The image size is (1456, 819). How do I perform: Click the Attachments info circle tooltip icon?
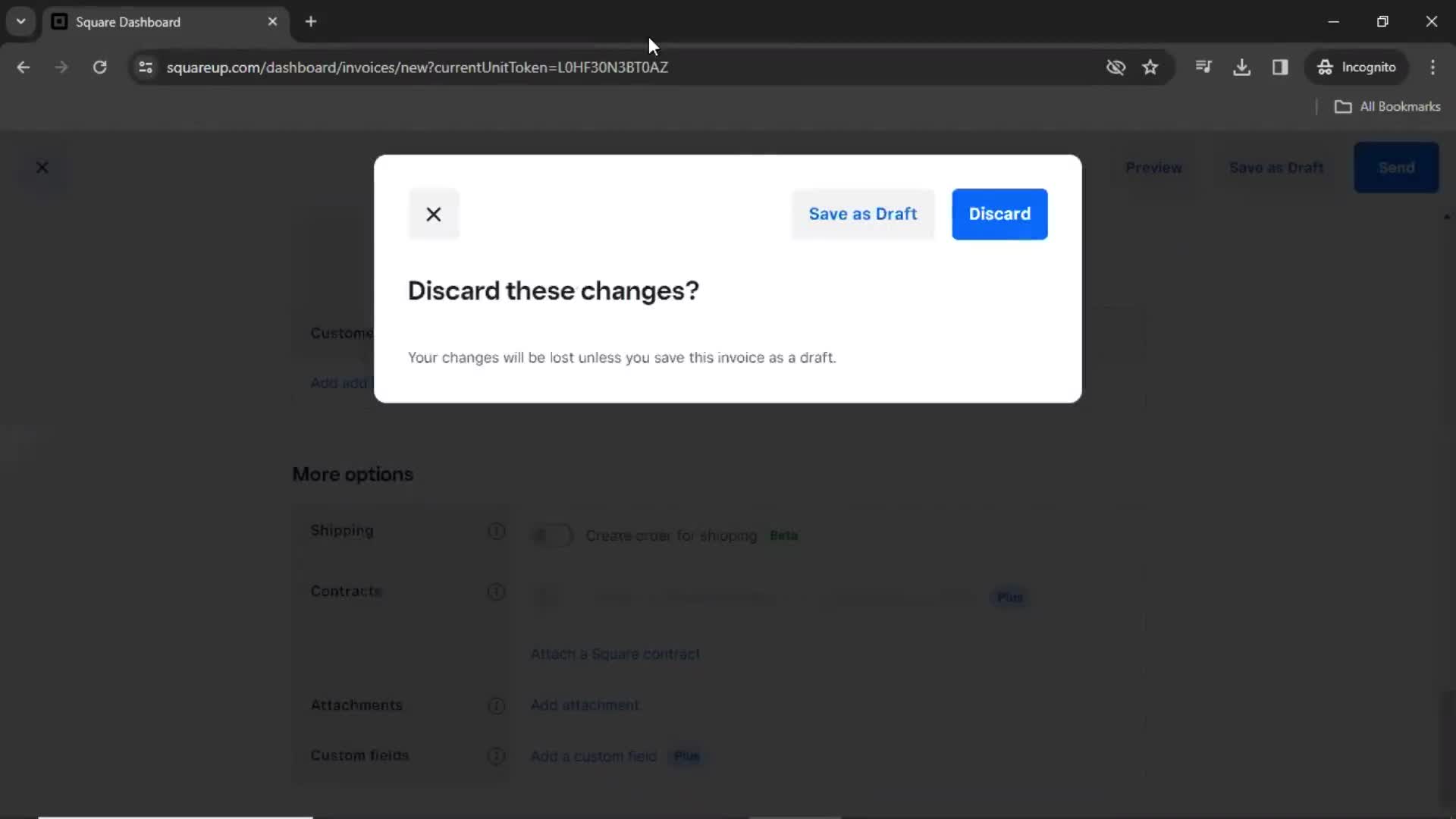pyautogui.click(x=496, y=704)
